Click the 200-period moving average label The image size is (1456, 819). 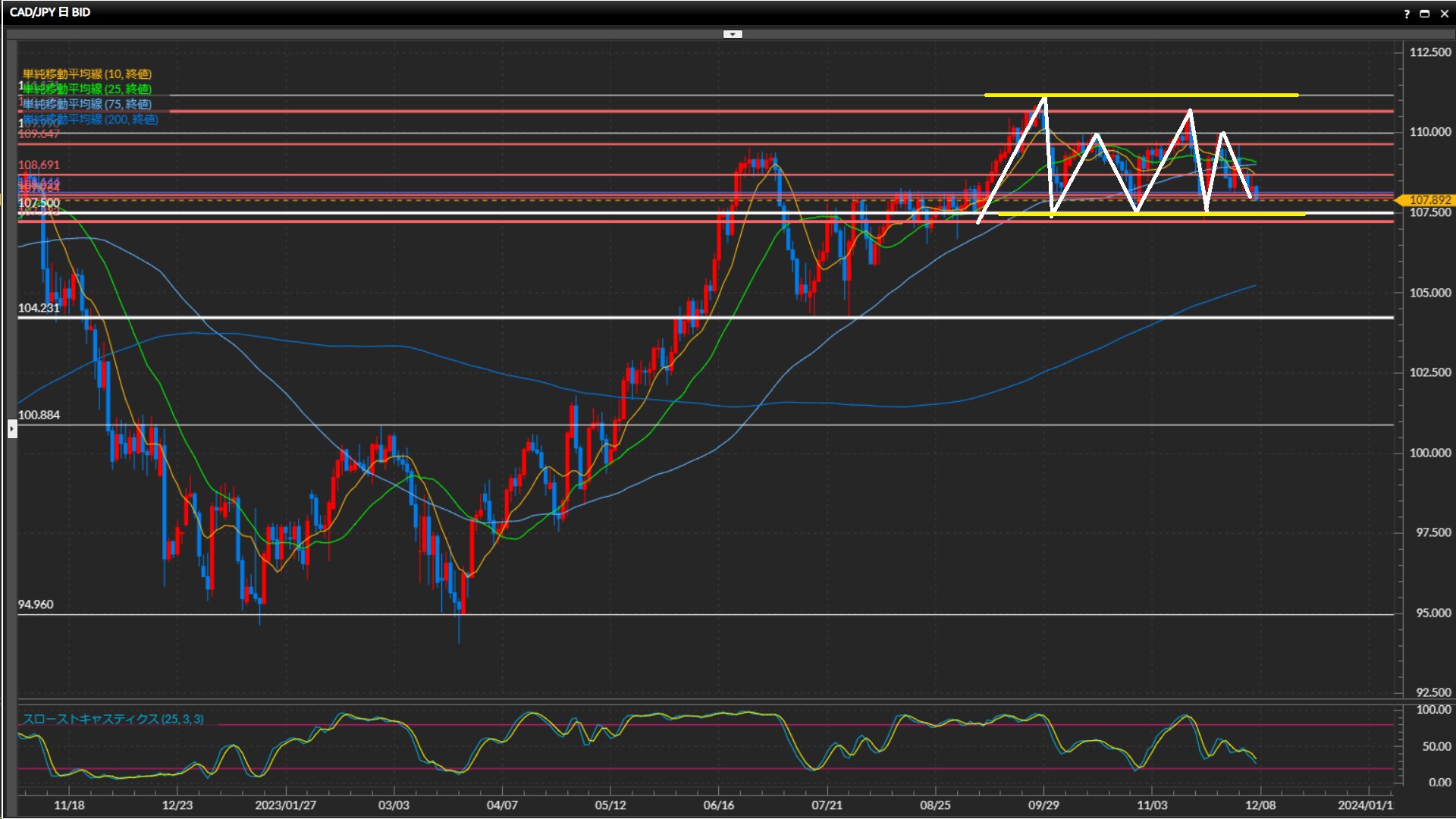pyautogui.click(x=91, y=119)
